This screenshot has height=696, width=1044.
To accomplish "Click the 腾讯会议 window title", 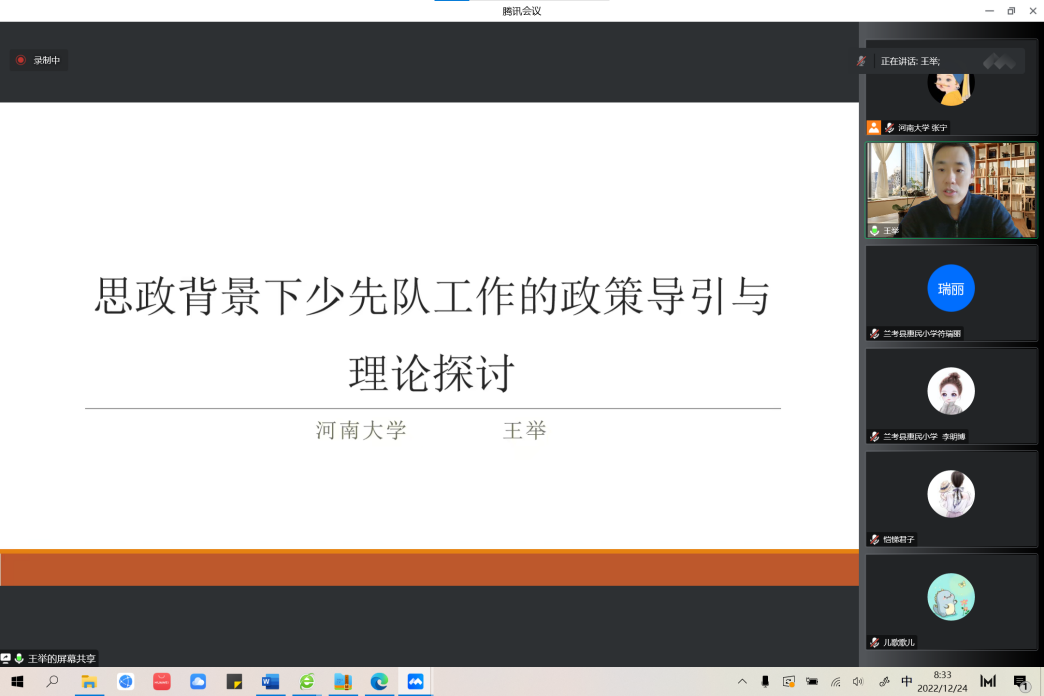I will point(521,11).
